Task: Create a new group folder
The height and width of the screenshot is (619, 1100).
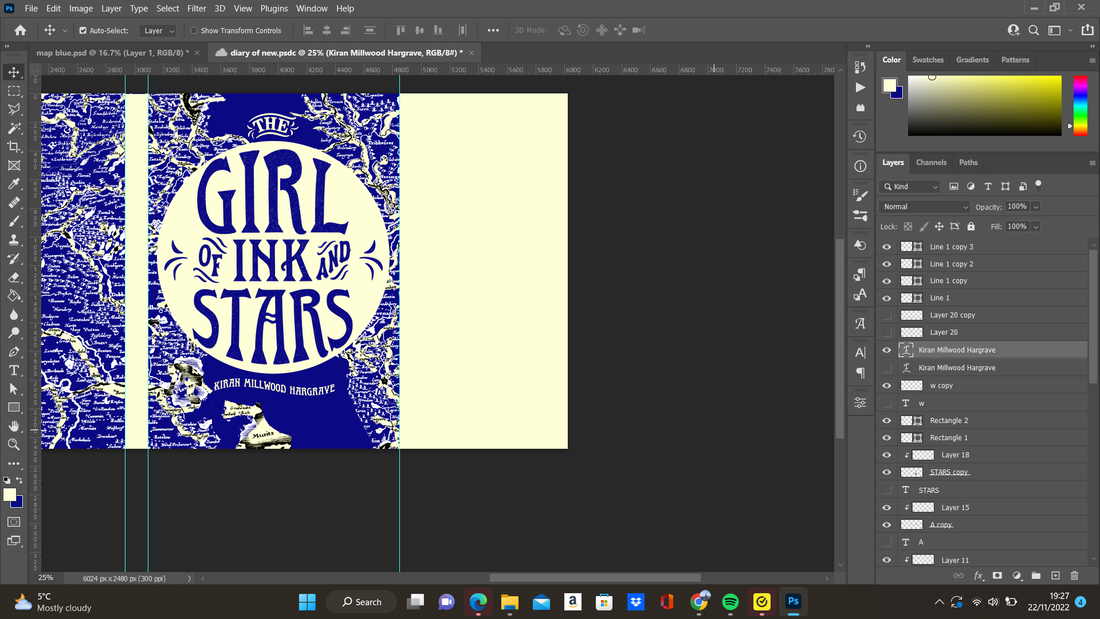Action: click(x=1036, y=575)
